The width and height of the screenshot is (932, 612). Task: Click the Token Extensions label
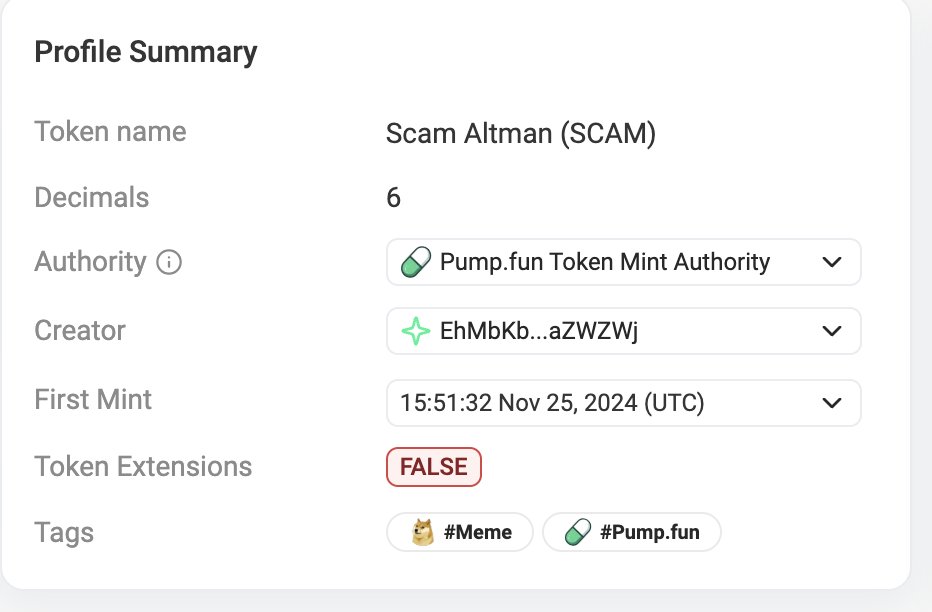[x=143, y=466]
